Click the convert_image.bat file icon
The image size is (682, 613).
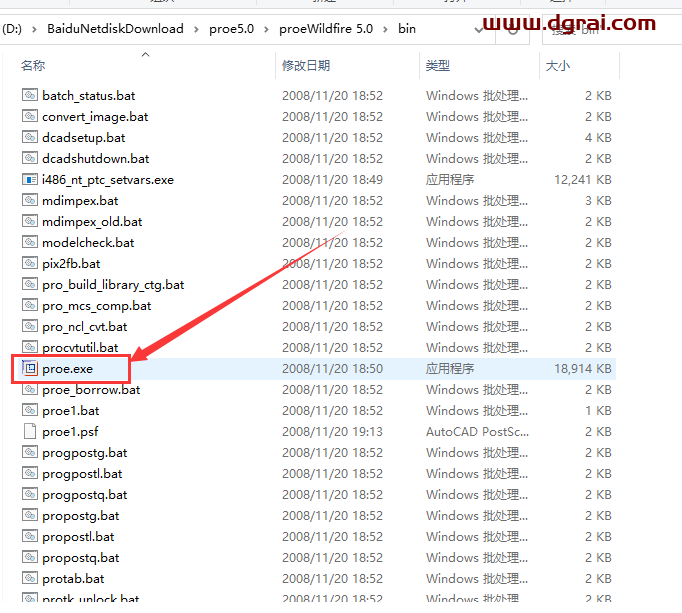click(x=30, y=116)
